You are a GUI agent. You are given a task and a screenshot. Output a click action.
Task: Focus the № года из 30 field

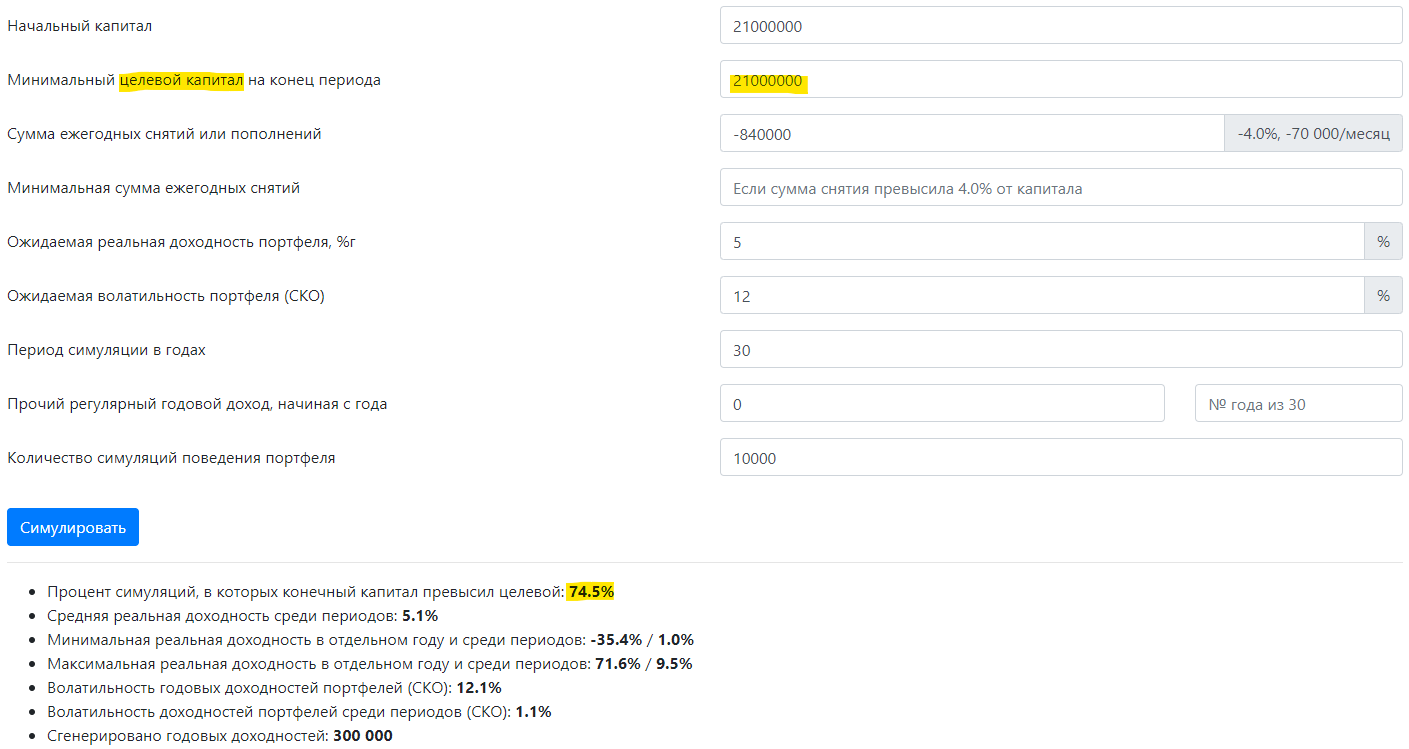1299,404
